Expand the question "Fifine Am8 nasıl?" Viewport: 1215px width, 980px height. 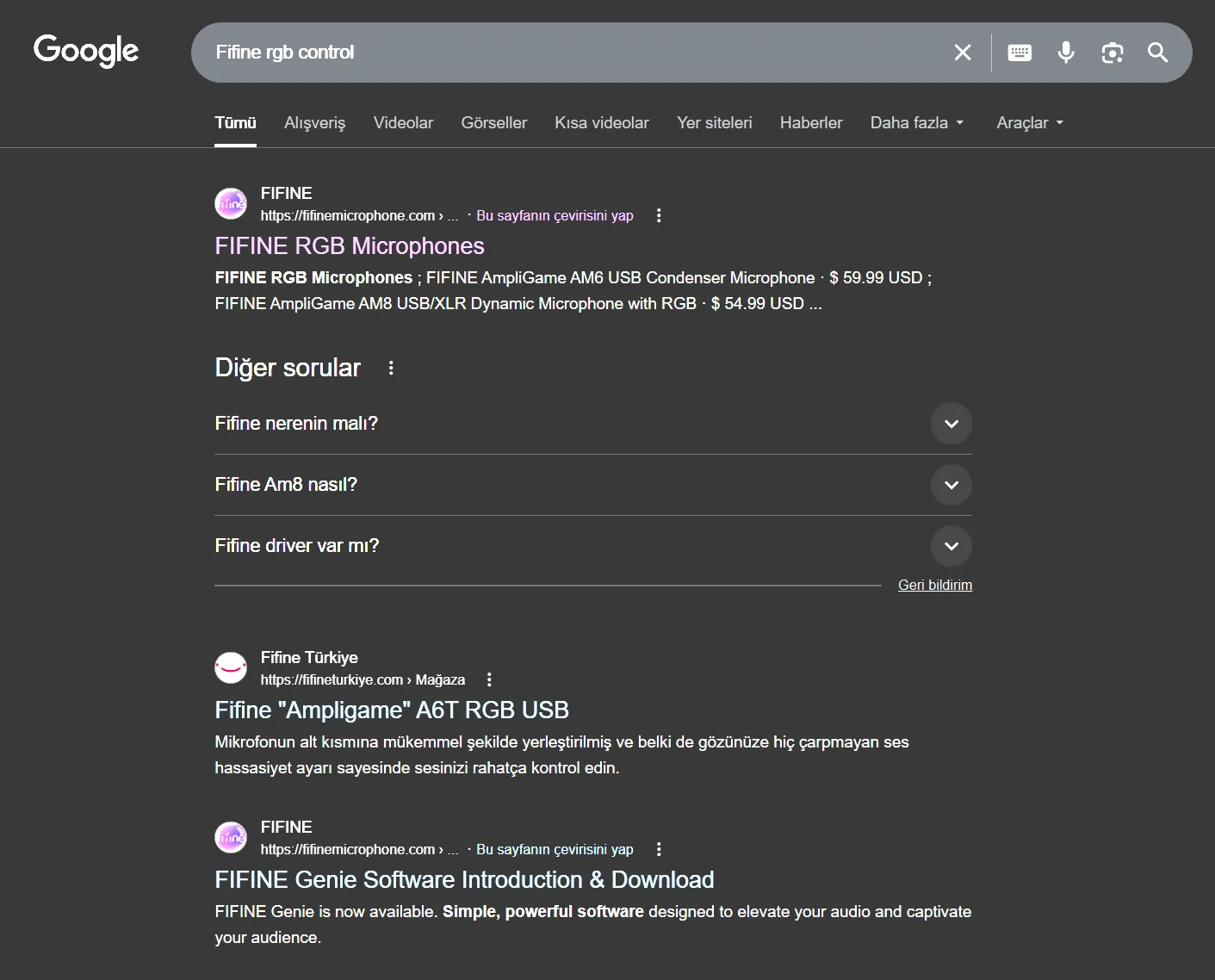[x=951, y=485]
